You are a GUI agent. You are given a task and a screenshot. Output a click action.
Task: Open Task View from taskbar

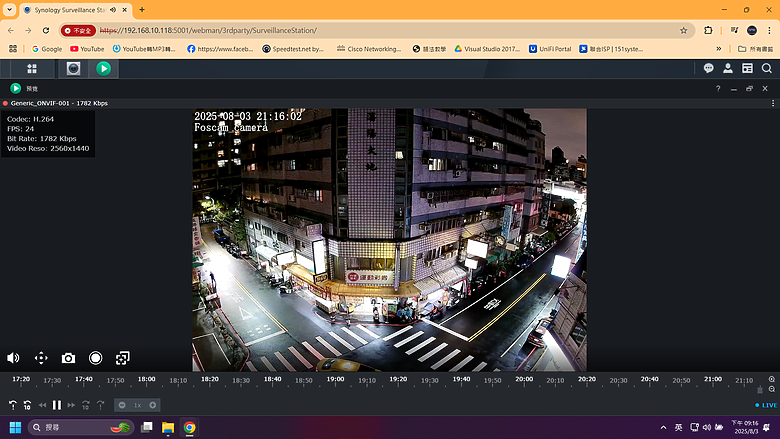(147, 427)
